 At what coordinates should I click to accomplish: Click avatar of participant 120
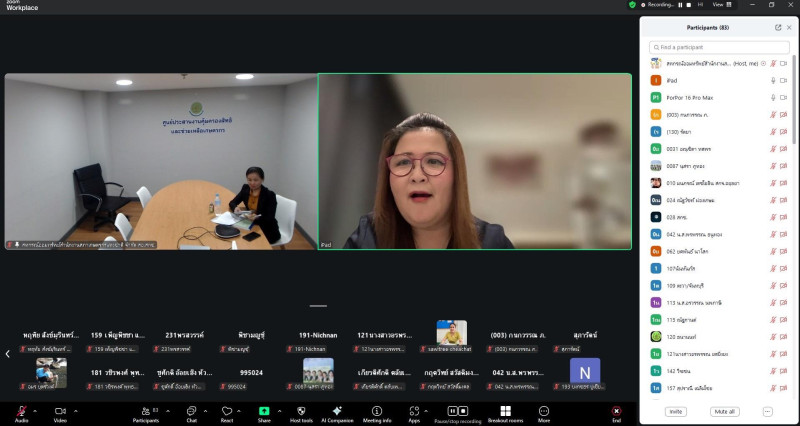(656, 337)
